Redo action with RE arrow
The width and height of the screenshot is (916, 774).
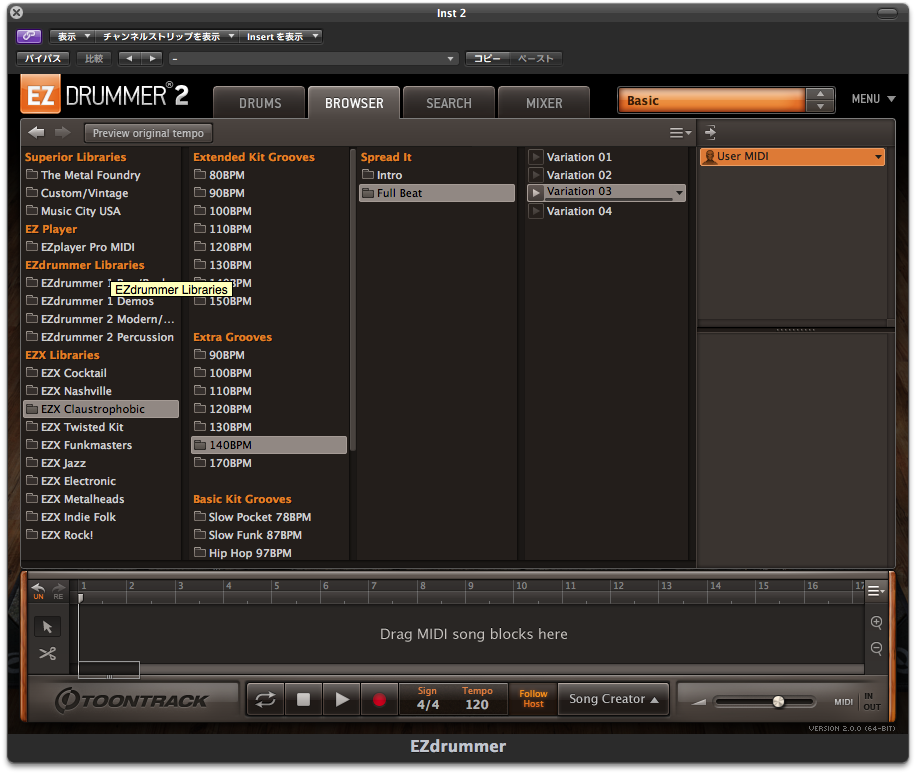click(x=58, y=591)
